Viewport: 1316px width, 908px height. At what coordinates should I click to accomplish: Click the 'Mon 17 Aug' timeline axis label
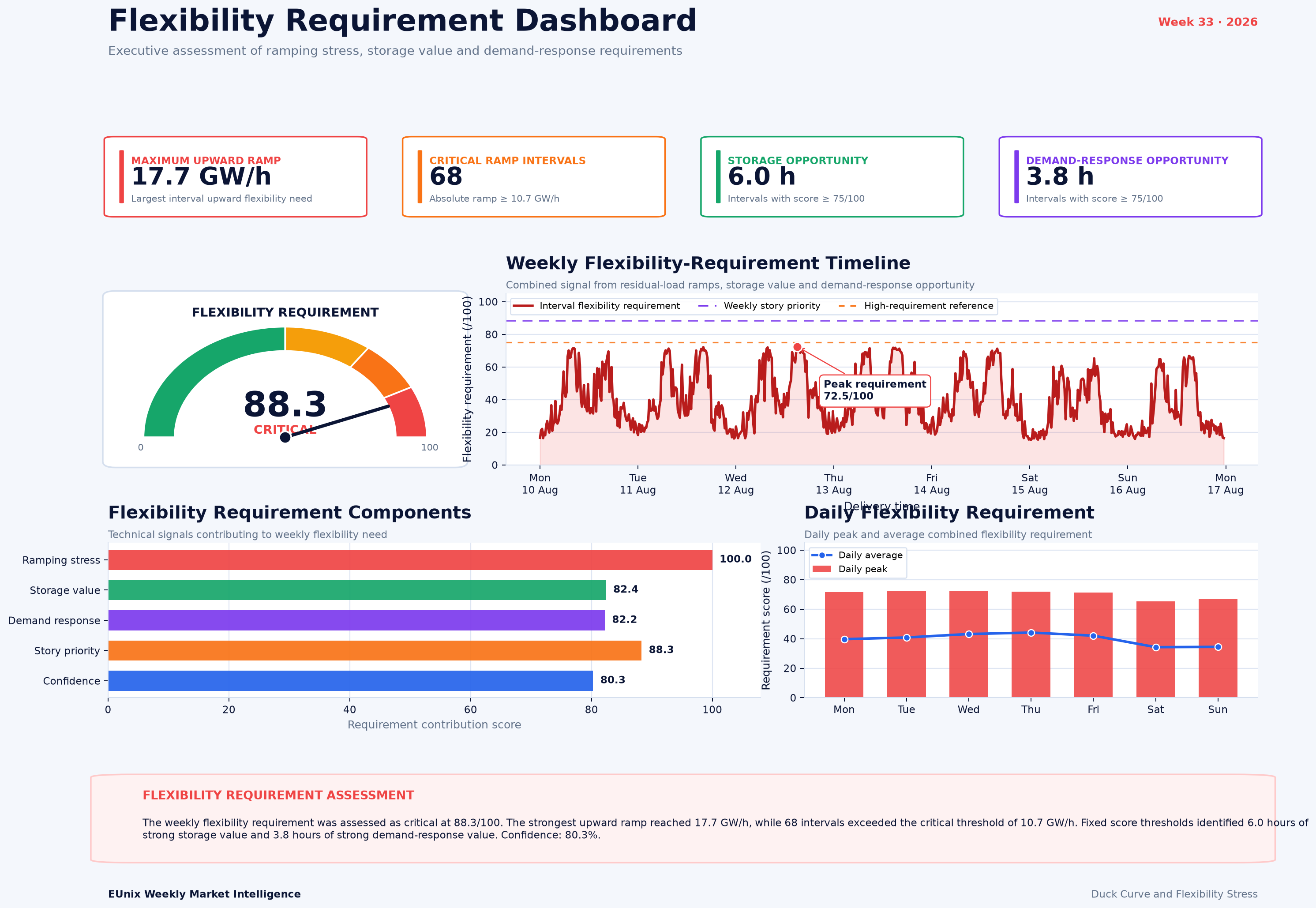[1226, 484]
